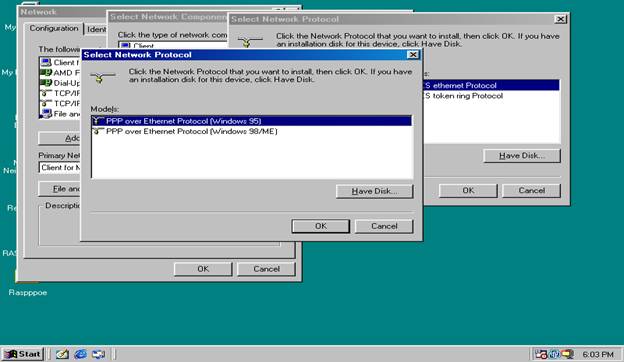
Task: Select File and printer sharing entry
Action: tap(60, 114)
